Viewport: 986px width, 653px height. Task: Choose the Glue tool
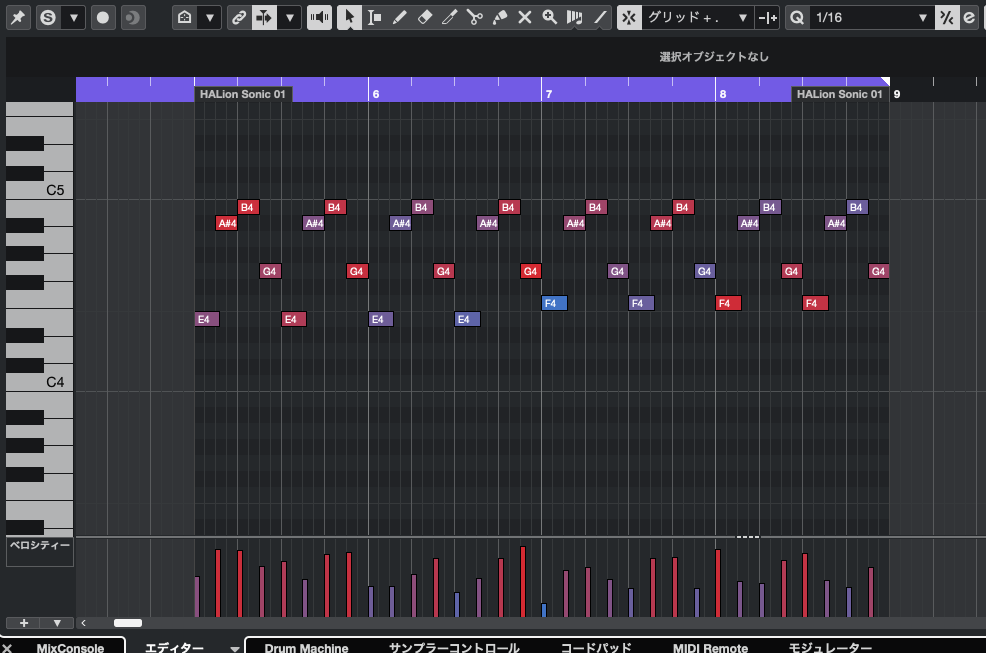point(500,17)
